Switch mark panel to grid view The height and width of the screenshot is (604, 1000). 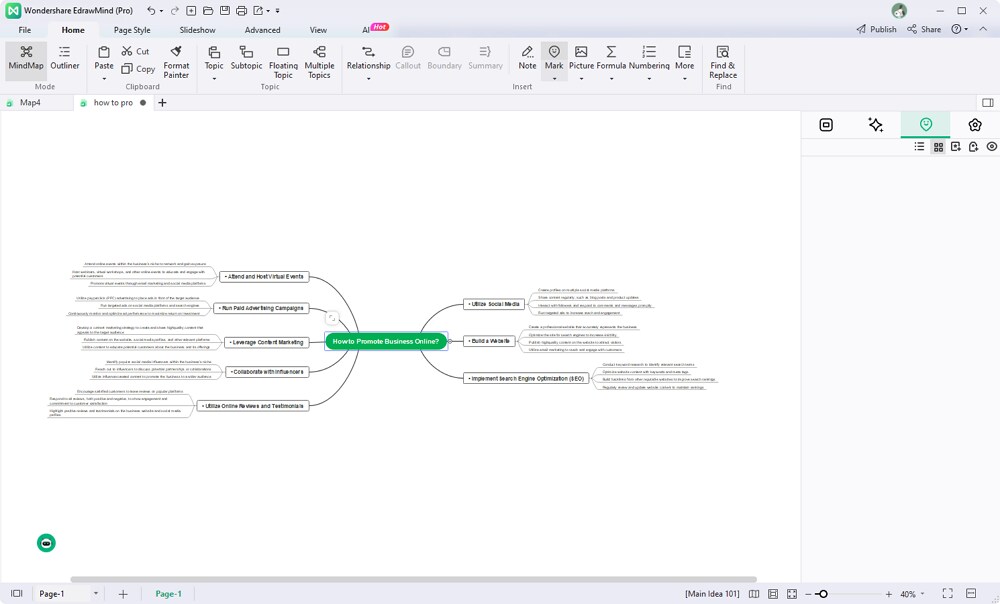point(938,147)
